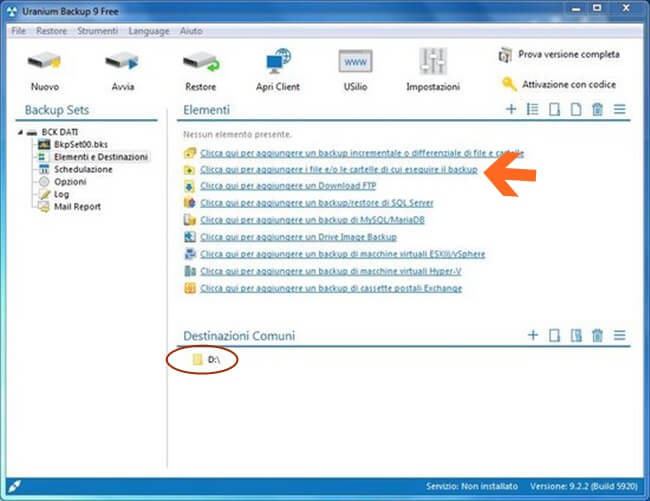650x501 pixels.
Task: Click the Drive Image Backup link's icon
Action: click(189, 237)
